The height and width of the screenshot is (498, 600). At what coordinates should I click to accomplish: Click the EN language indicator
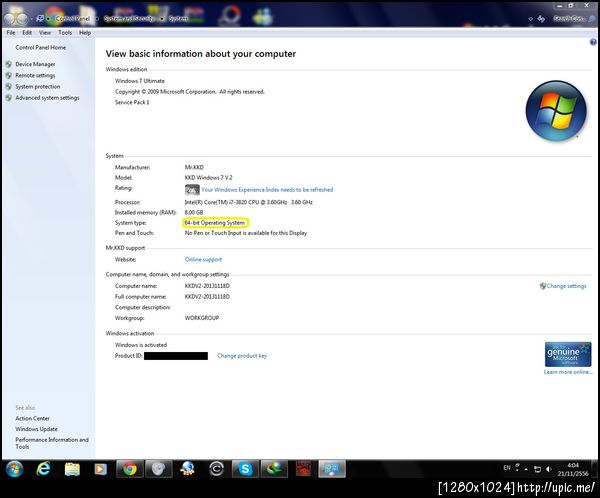(x=507, y=468)
